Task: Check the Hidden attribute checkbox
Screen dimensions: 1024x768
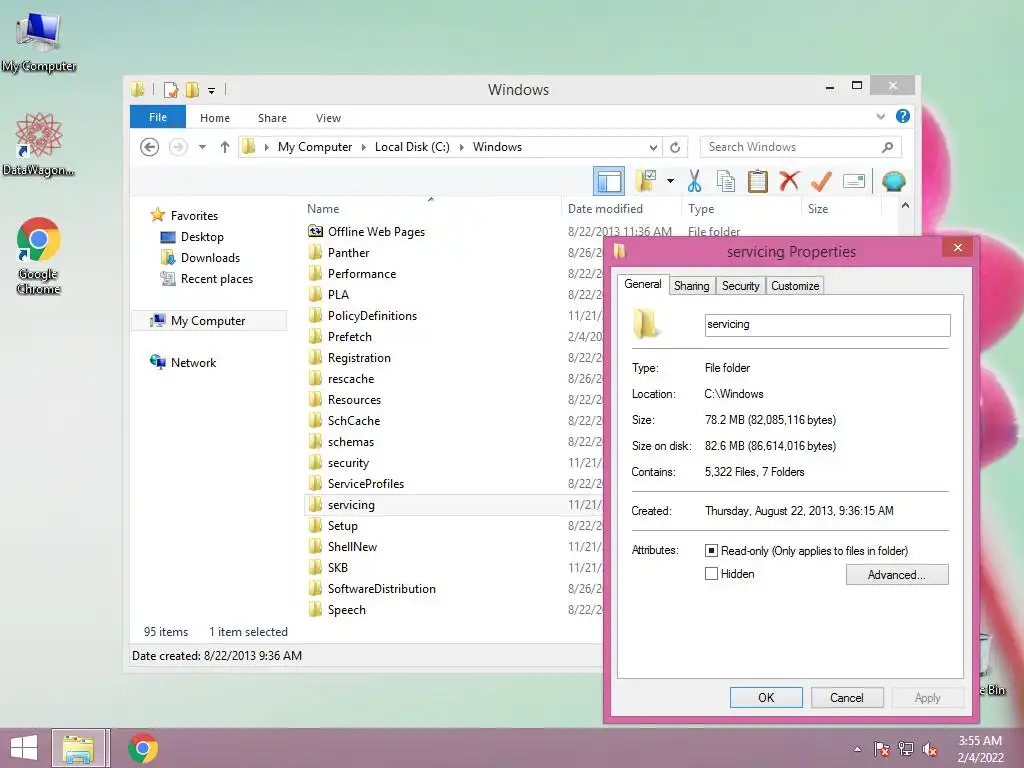Action: (x=711, y=573)
